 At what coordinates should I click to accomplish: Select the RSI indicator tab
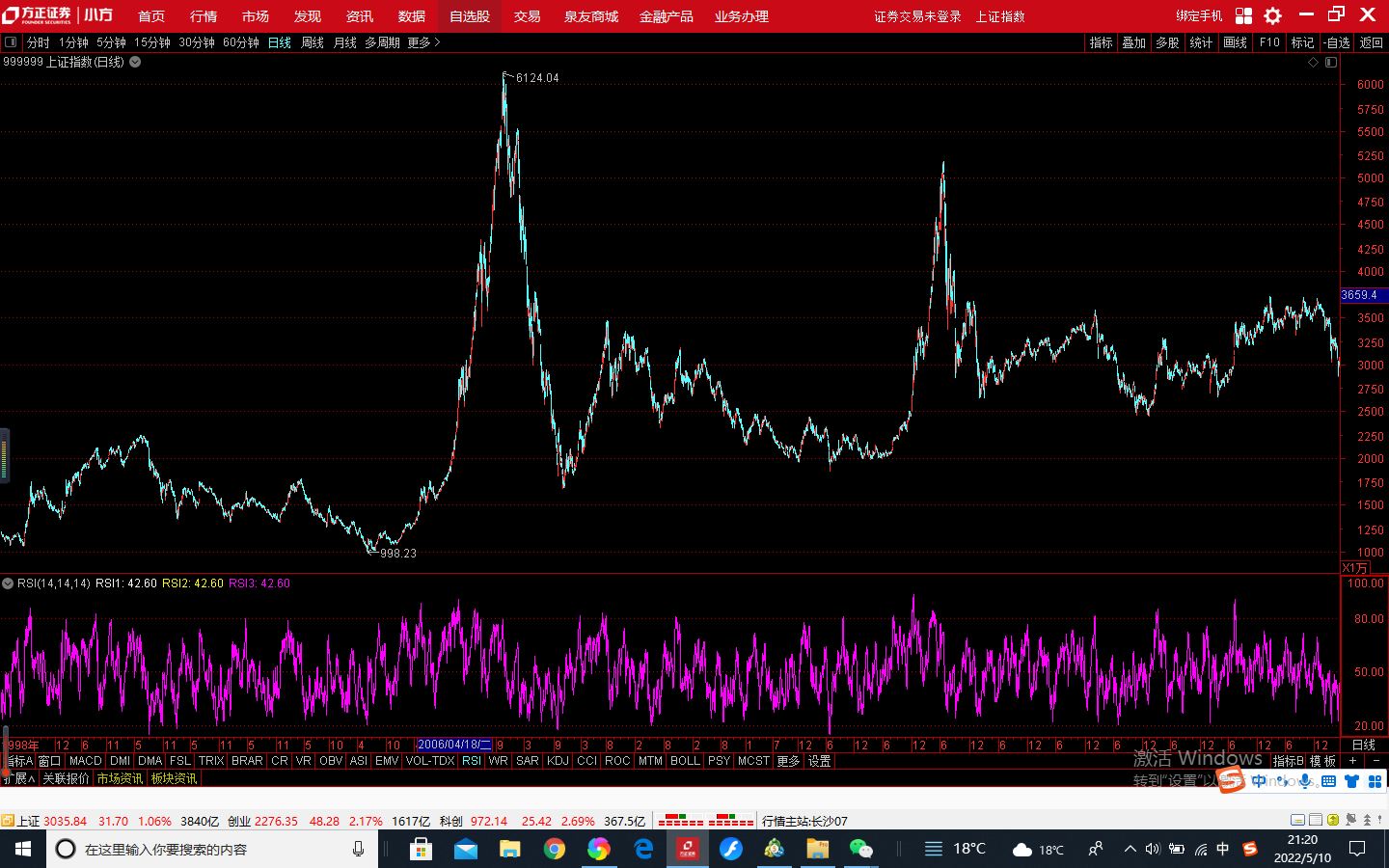[471, 761]
